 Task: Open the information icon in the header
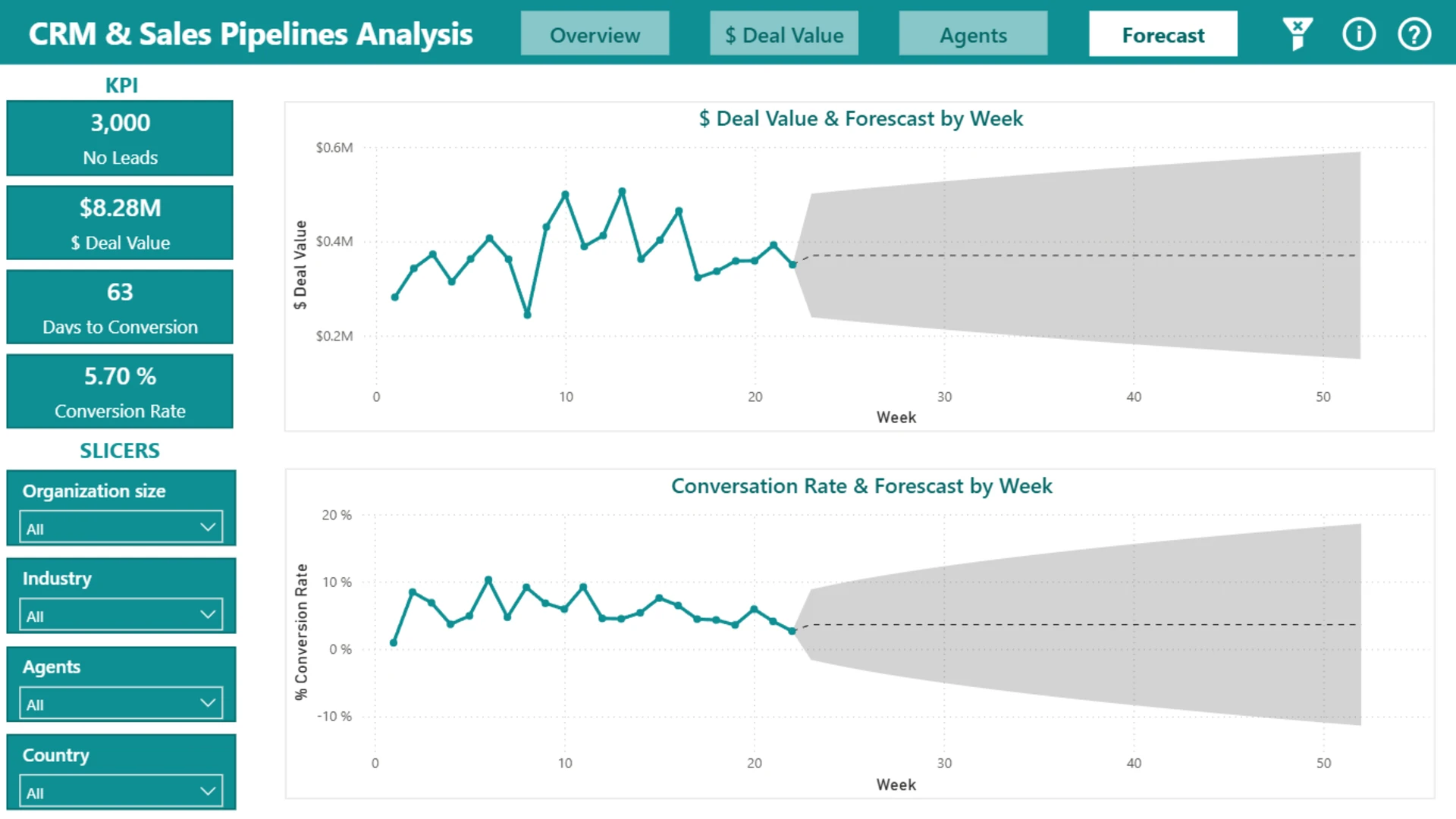pos(1358,34)
